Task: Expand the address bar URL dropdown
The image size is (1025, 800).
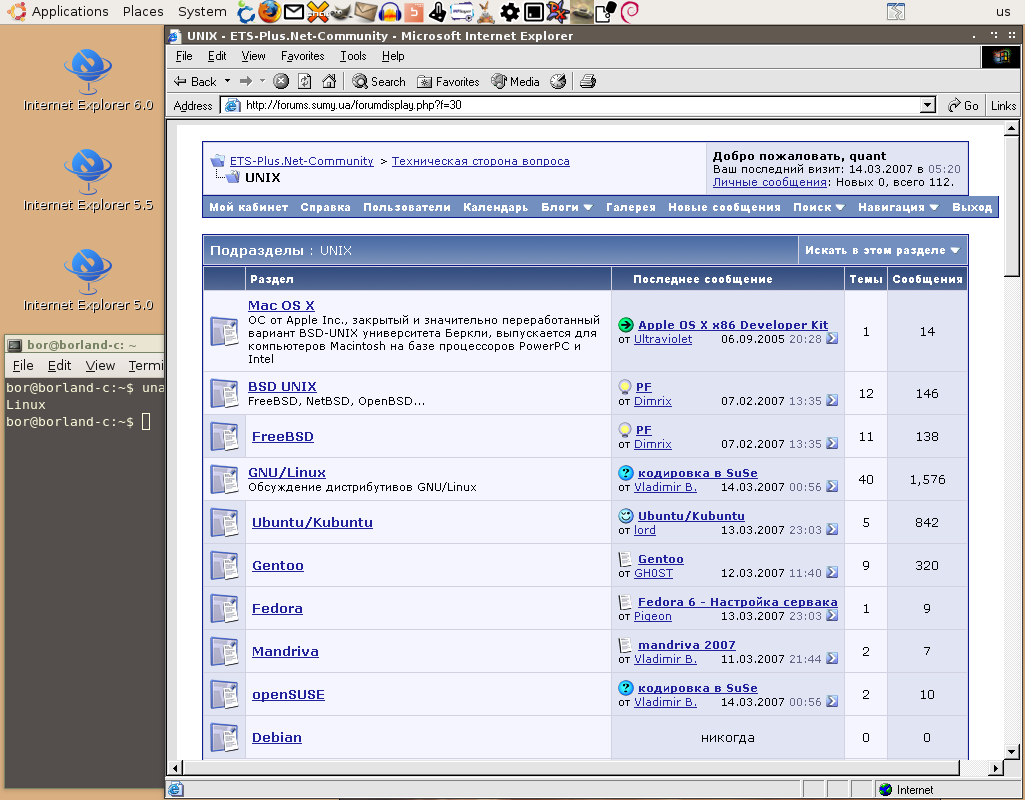Action: tap(927, 105)
